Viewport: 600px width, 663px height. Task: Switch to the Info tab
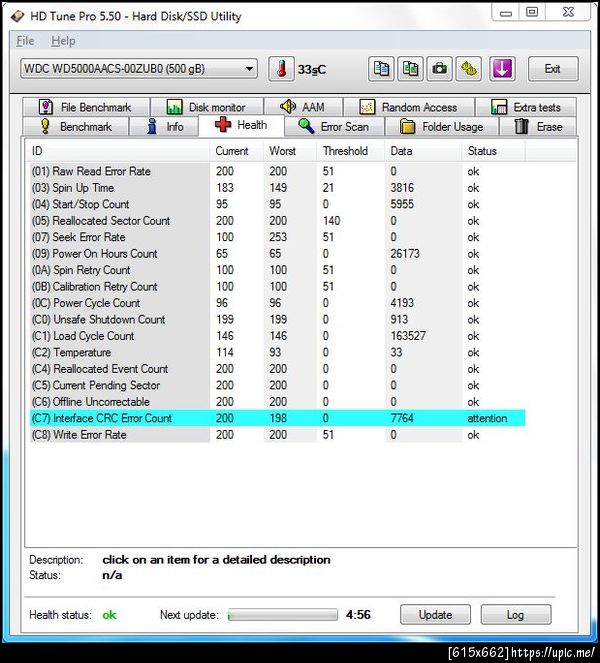(x=164, y=126)
